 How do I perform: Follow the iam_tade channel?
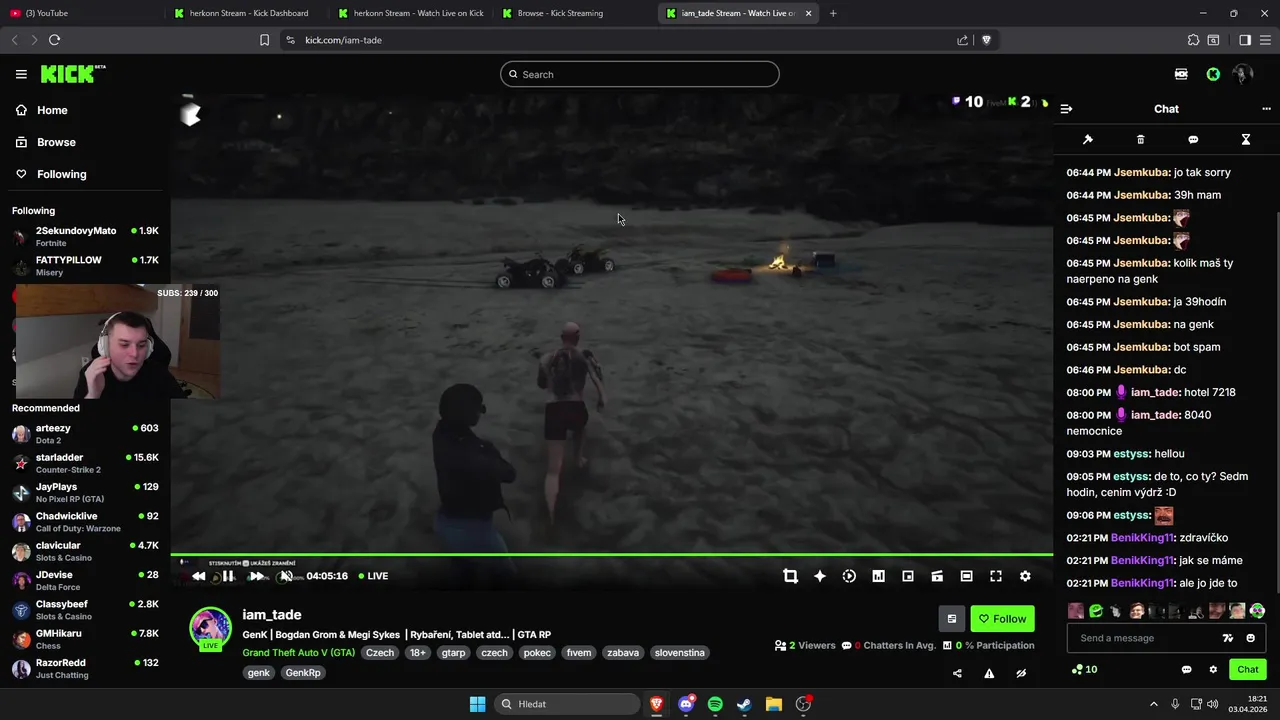pyautogui.click(x=1003, y=619)
